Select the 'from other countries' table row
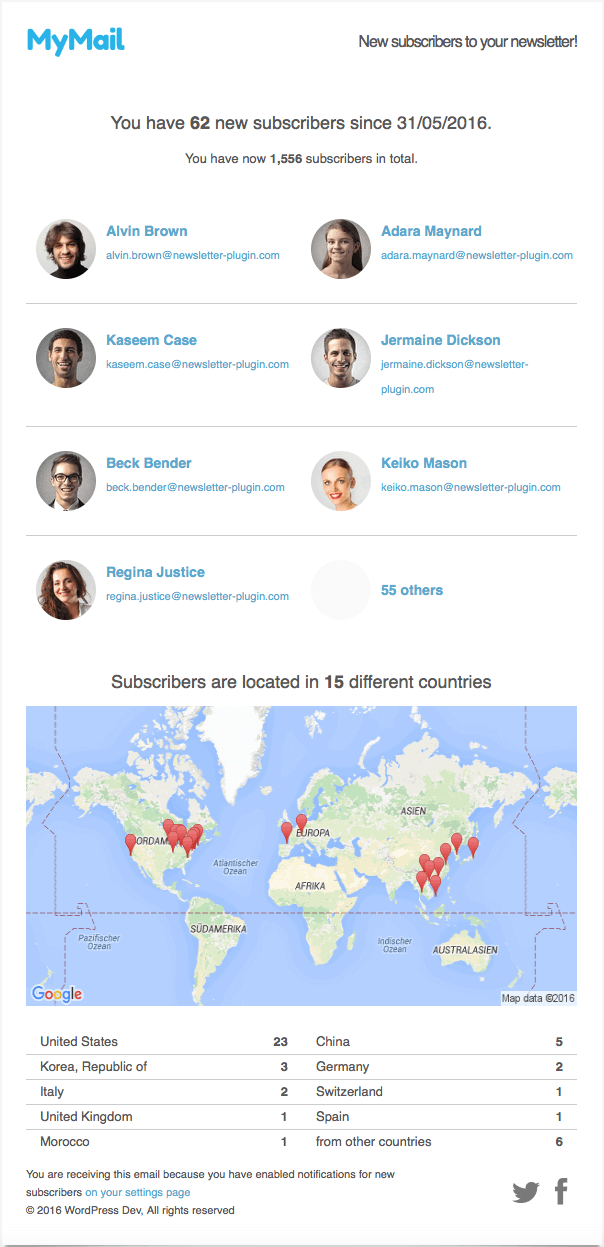 click(x=439, y=1142)
